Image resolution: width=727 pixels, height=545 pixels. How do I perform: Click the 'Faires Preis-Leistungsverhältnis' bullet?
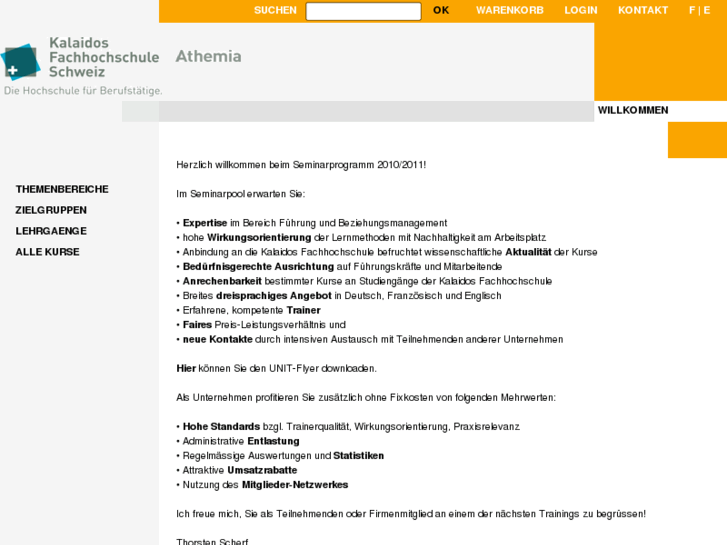261,325
